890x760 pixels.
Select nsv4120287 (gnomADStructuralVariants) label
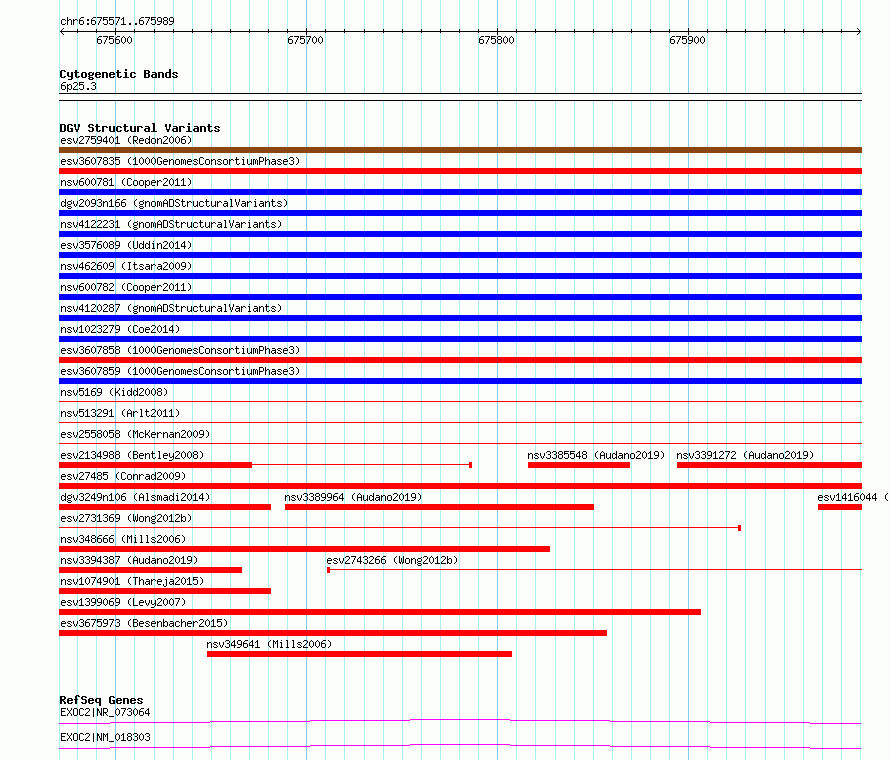(x=171, y=308)
